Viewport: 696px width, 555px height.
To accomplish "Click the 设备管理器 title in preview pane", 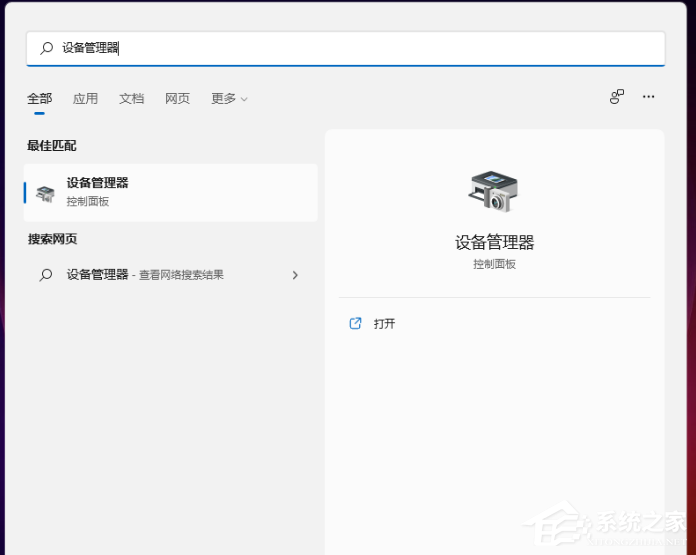I will click(x=494, y=242).
